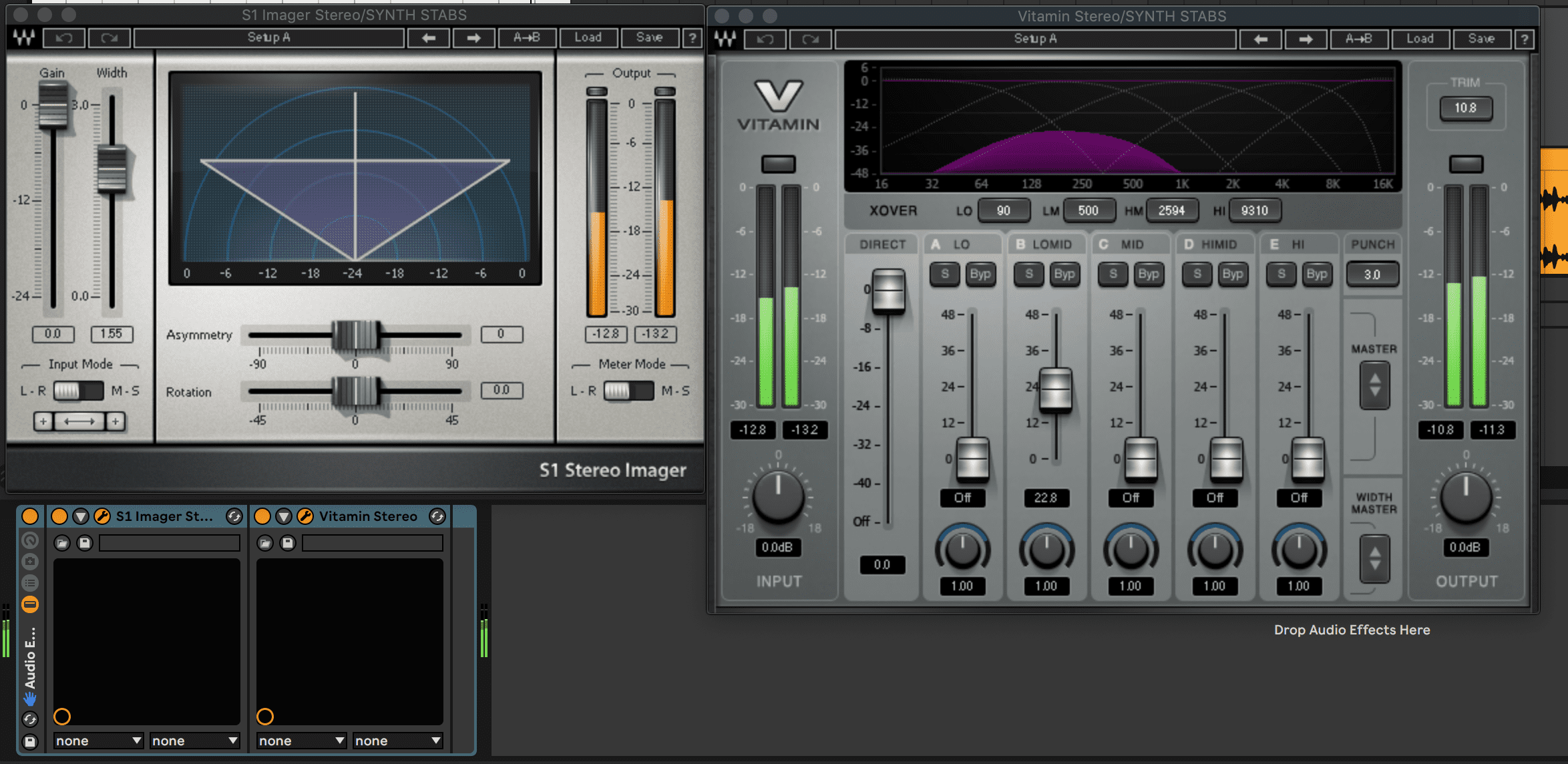Screen dimensions: 1568x764
Task: Click undo arrow in S1 Imager toolbar
Action: pyautogui.click(x=64, y=38)
